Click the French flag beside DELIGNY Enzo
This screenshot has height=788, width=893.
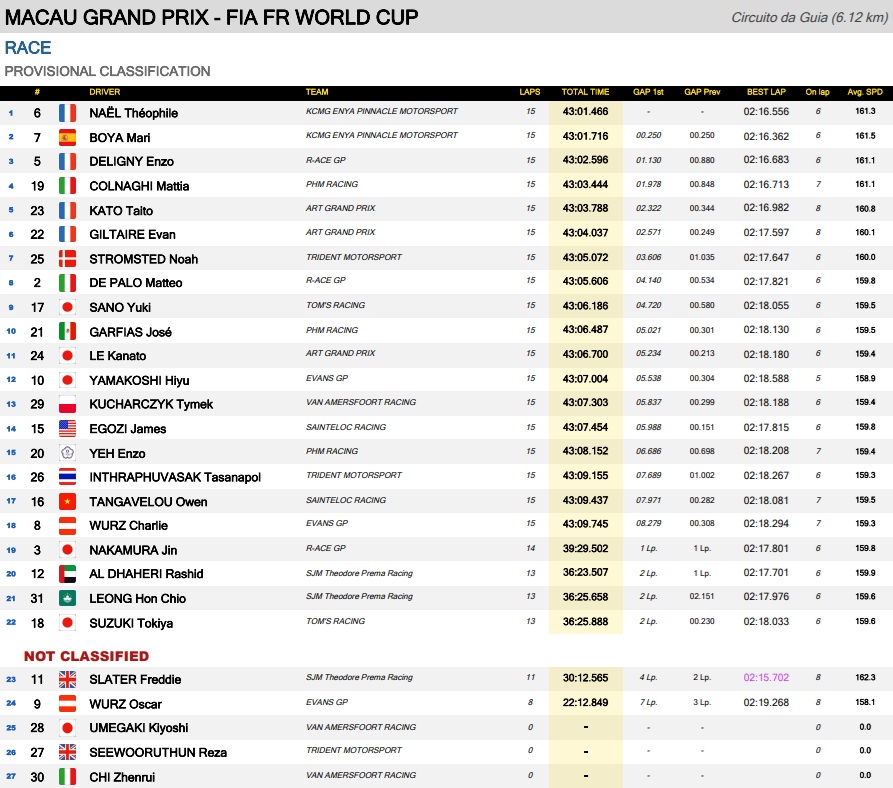(x=67, y=161)
